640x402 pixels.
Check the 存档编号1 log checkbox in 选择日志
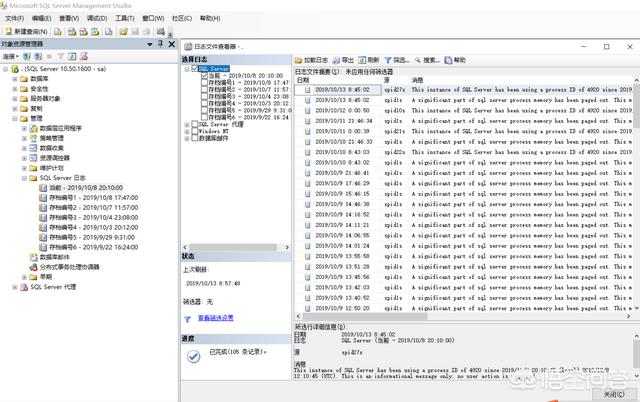[204, 82]
